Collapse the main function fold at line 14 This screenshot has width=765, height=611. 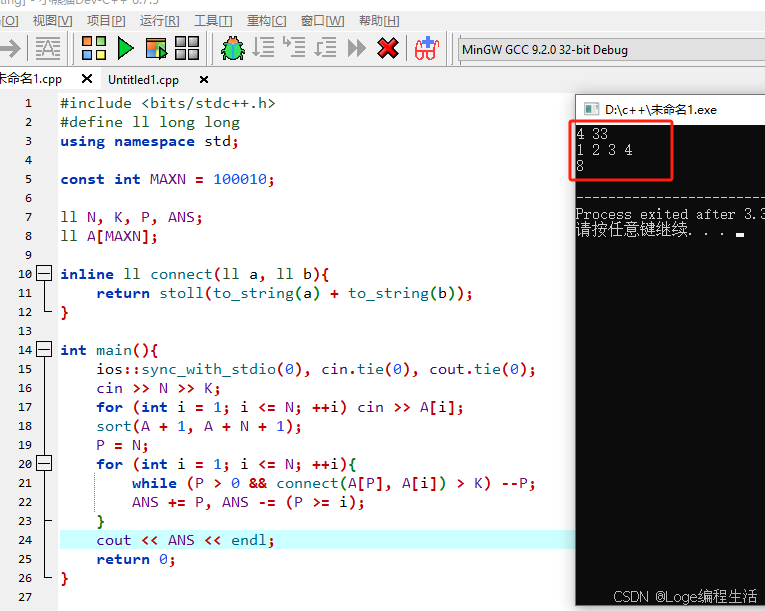pyautogui.click(x=44, y=349)
